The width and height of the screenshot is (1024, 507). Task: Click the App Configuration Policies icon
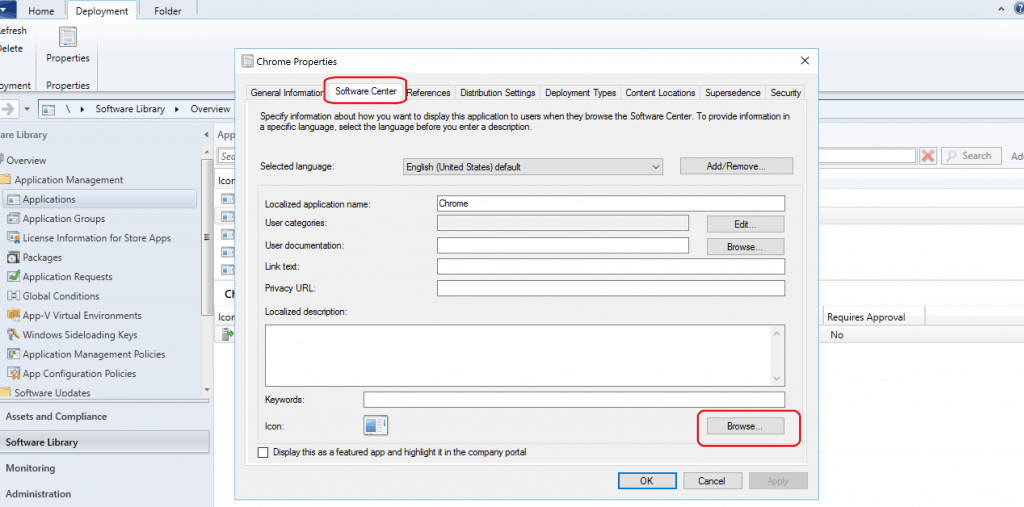coord(14,373)
